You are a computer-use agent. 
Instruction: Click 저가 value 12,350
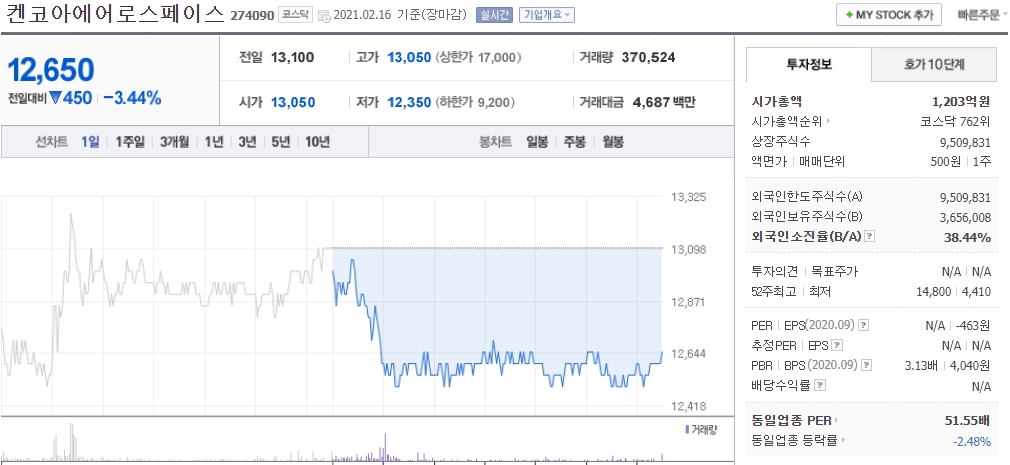coord(409,102)
